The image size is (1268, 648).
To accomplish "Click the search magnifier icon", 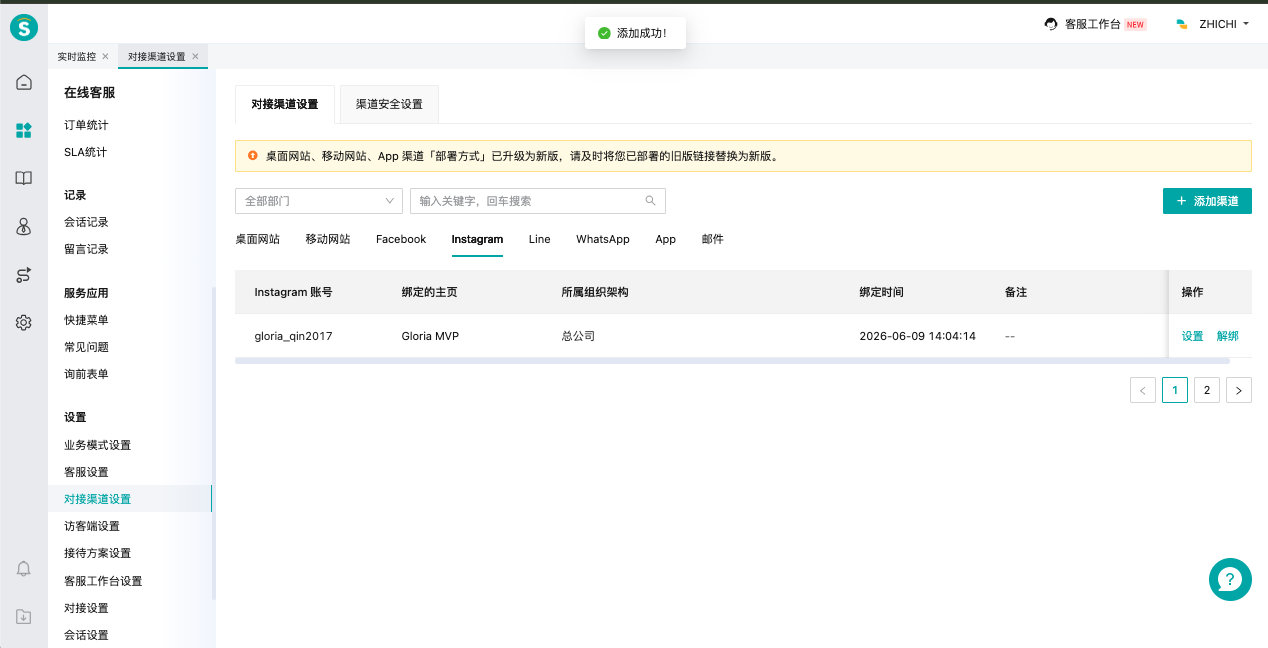I will [x=650, y=200].
